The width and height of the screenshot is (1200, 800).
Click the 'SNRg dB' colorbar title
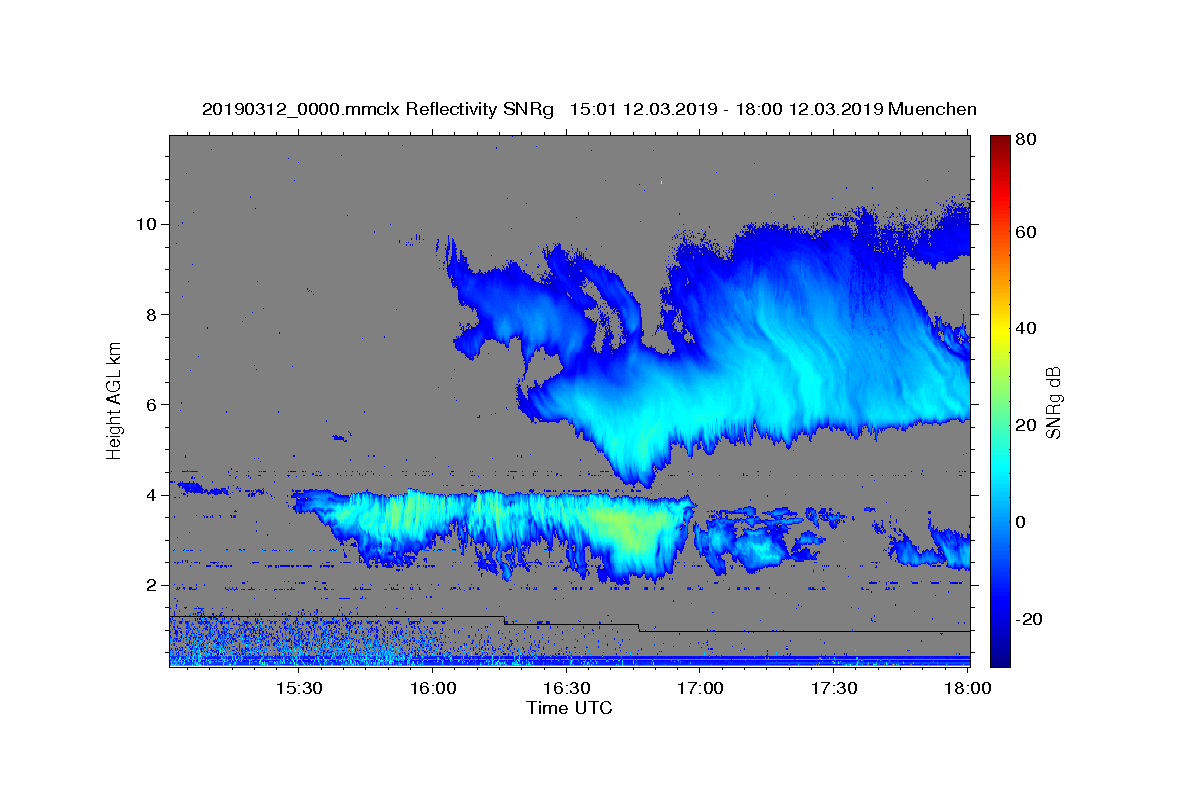[1053, 400]
